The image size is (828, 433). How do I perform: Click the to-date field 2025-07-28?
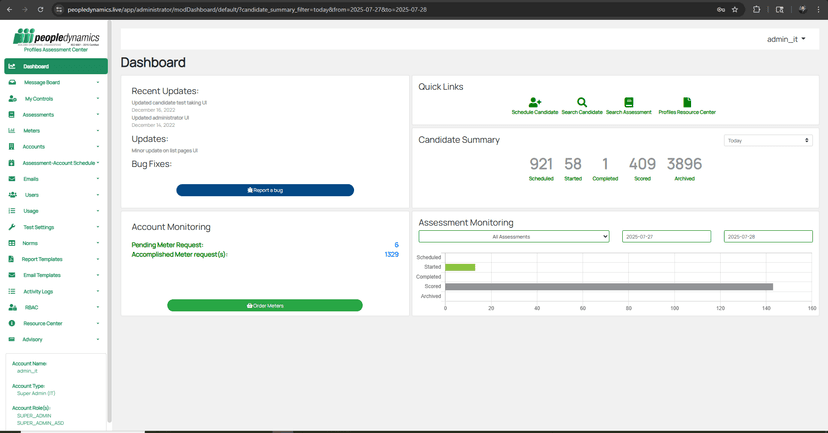tap(768, 237)
